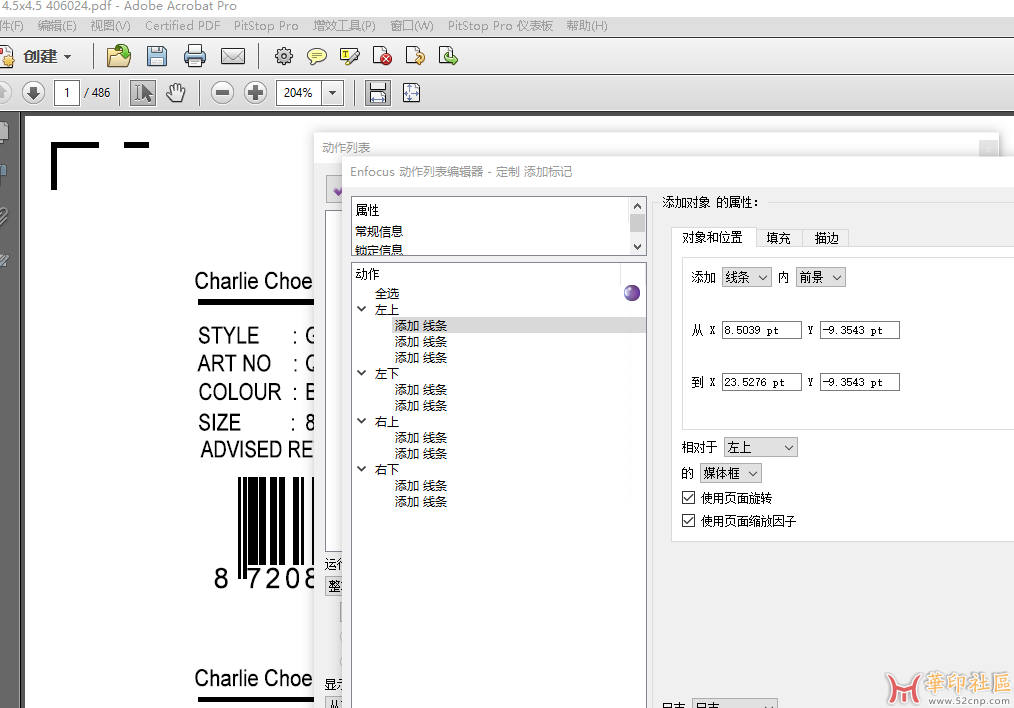
Task: Open the Certified PDF menu
Action: 182,26
